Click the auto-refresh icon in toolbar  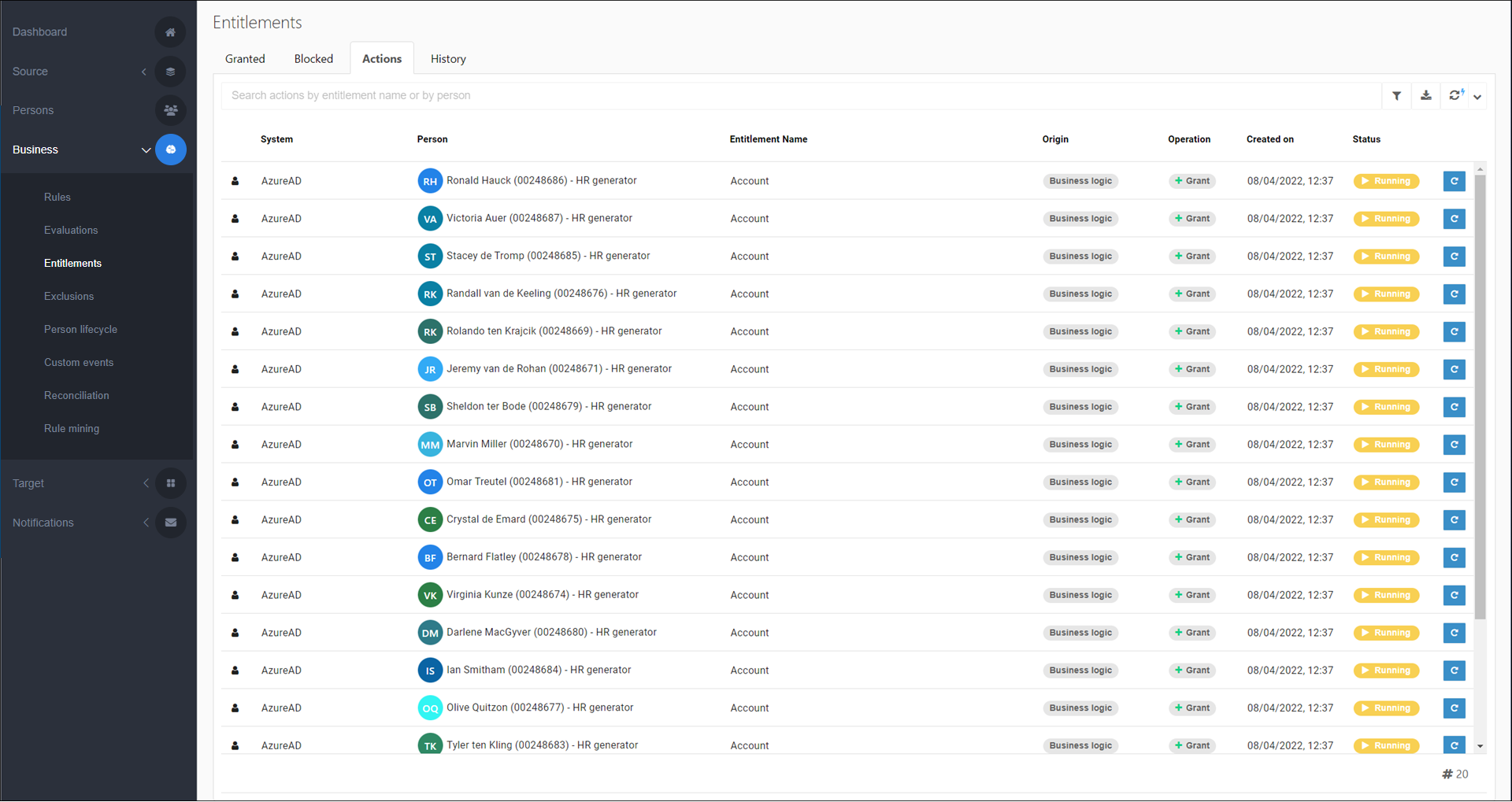click(x=1455, y=95)
